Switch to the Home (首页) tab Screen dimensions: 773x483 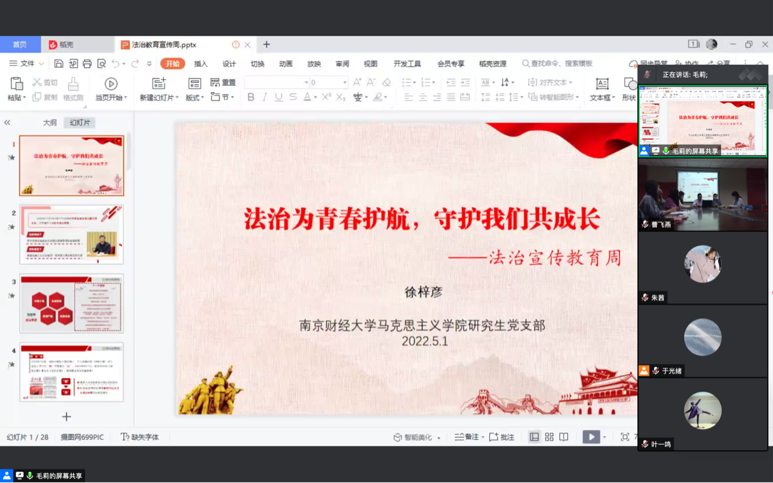(20, 44)
